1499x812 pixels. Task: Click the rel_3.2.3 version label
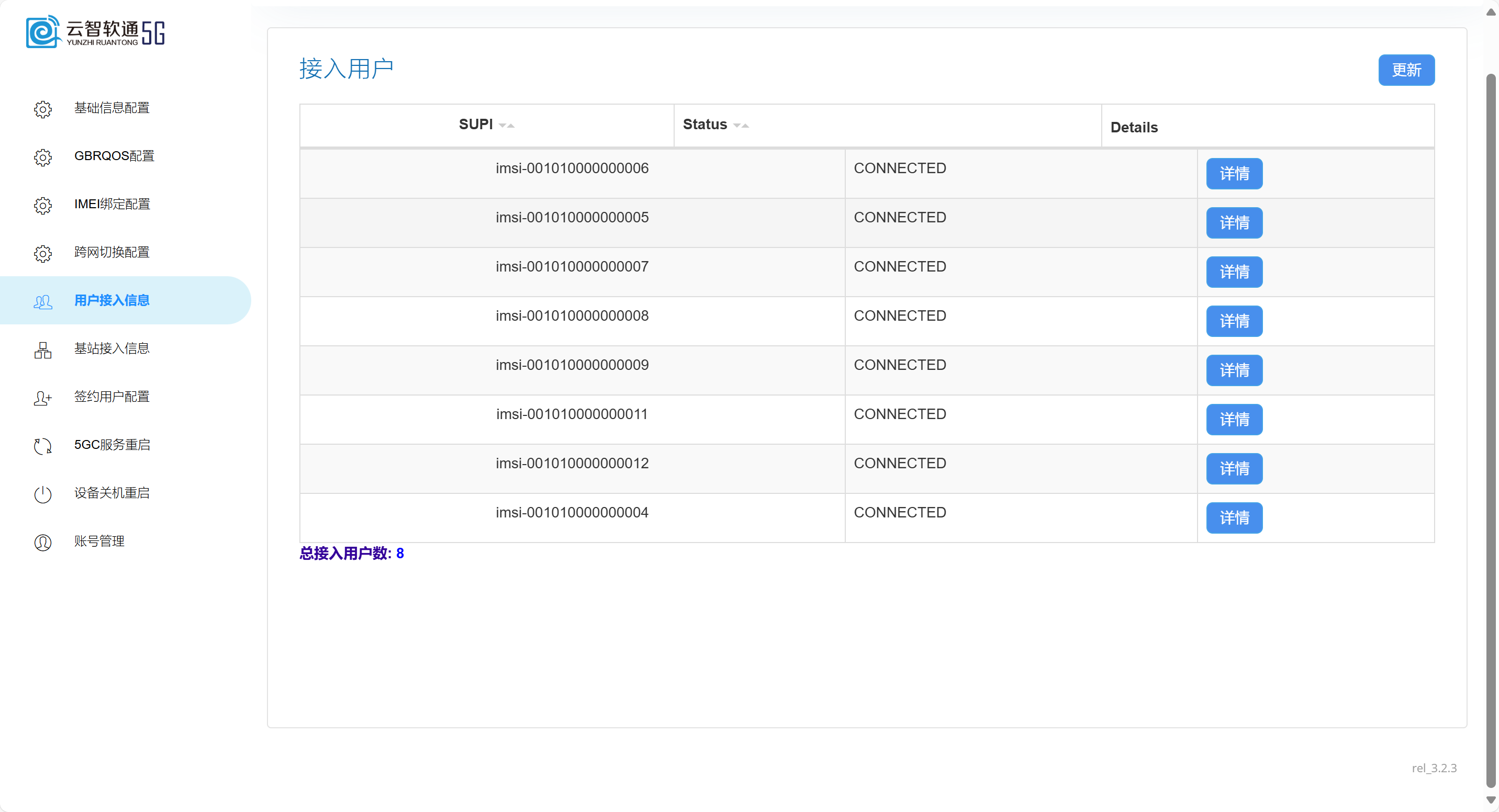coord(1434,768)
